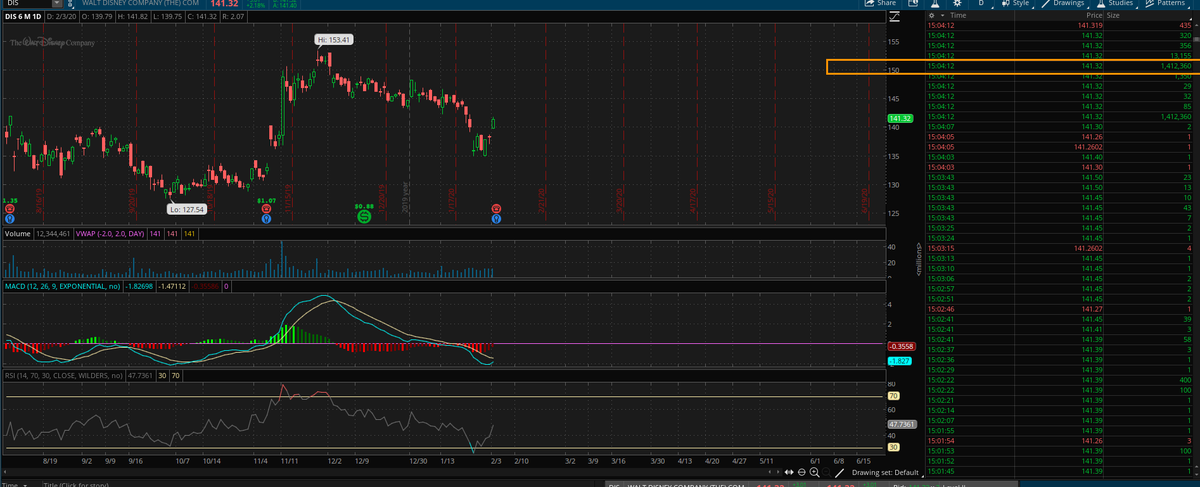Viewport: 1200px width, 487px height.
Task: Click the pan arrows icon below chart
Action: (790, 471)
